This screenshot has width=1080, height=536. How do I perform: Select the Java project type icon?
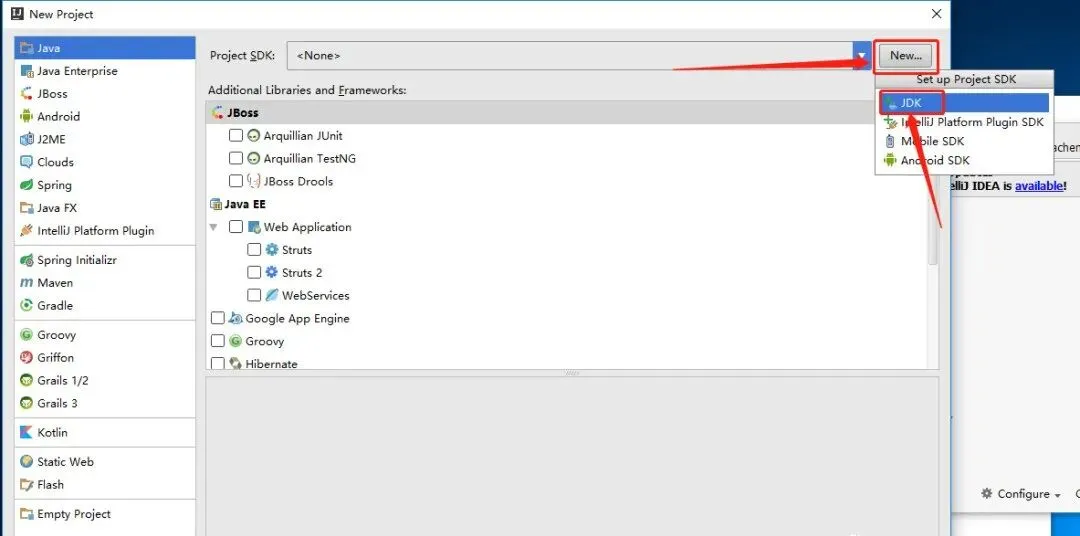(x=27, y=48)
